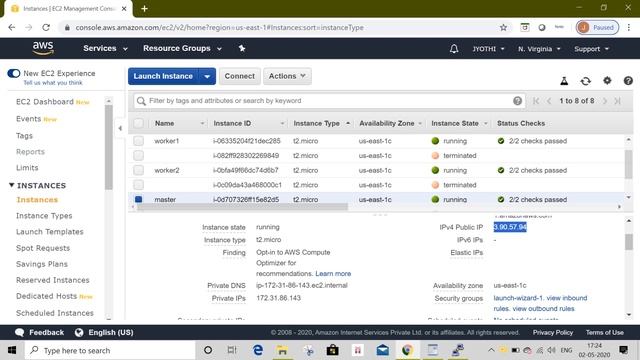The height and width of the screenshot is (360, 640).
Task: Open EC2 Dashboard in sidebar
Action: tap(44, 102)
